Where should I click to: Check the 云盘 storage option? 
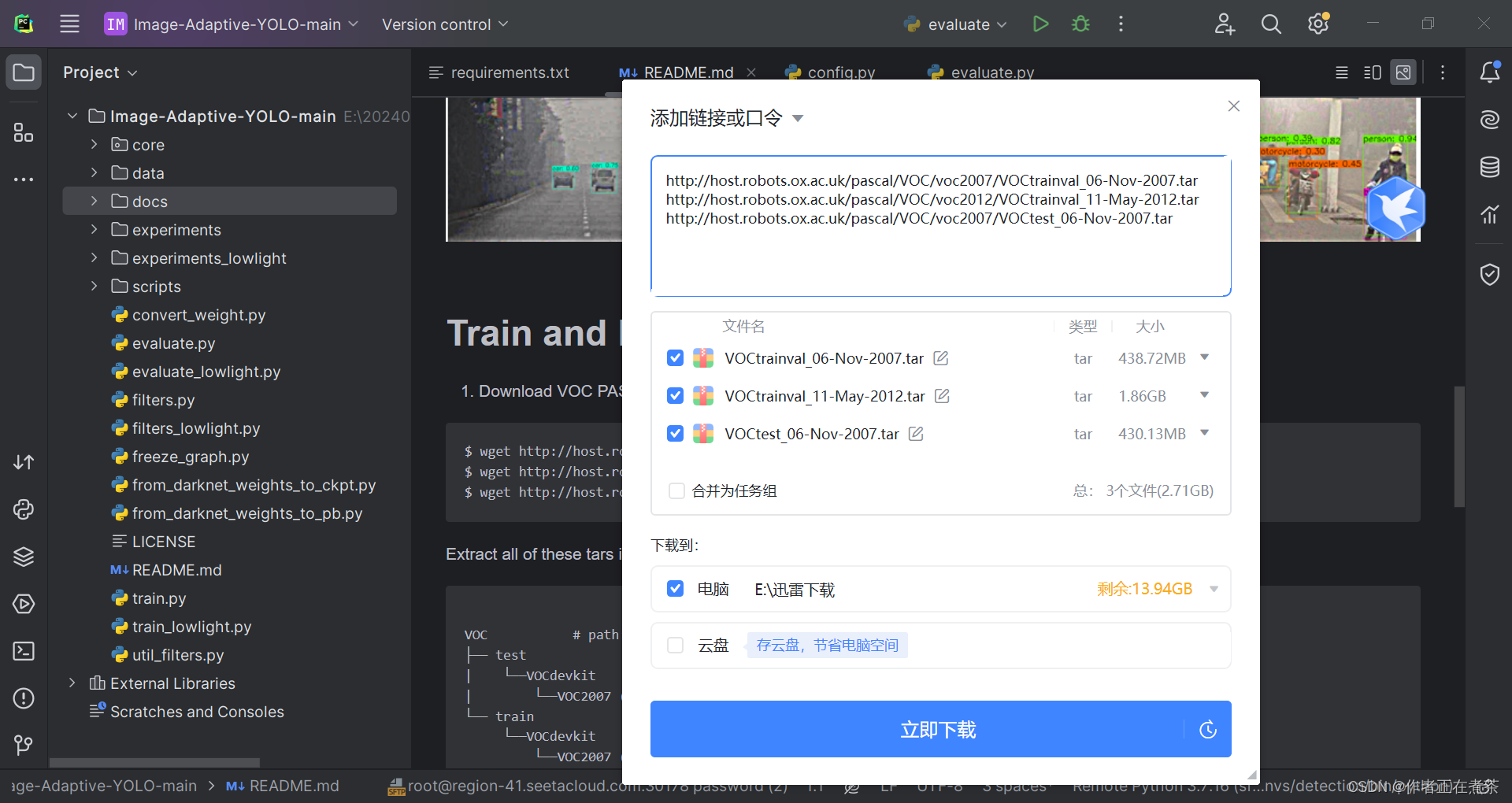675,645
